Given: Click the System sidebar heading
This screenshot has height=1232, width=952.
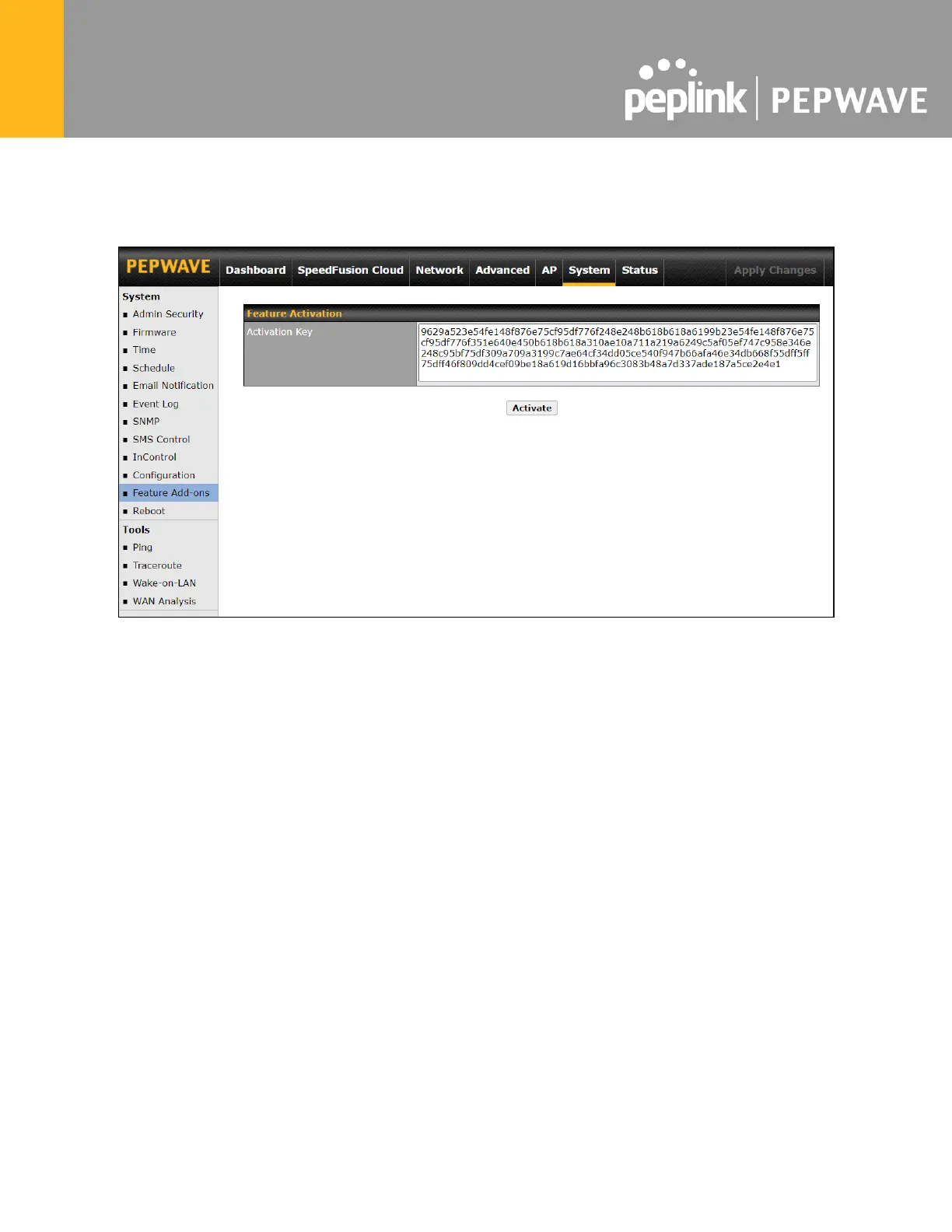Looking at the screenshot, I should point(141,296).
